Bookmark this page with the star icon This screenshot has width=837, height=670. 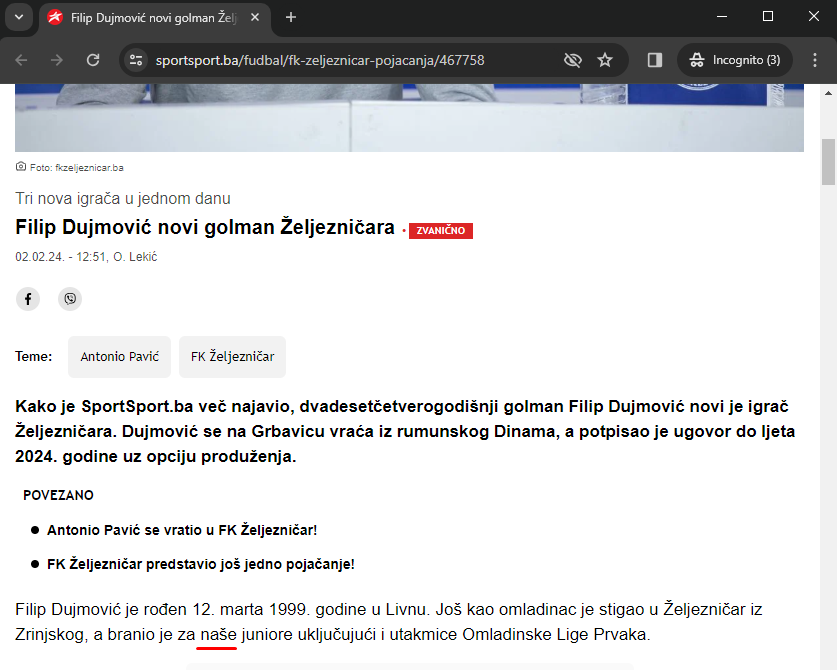pos(605,60)
